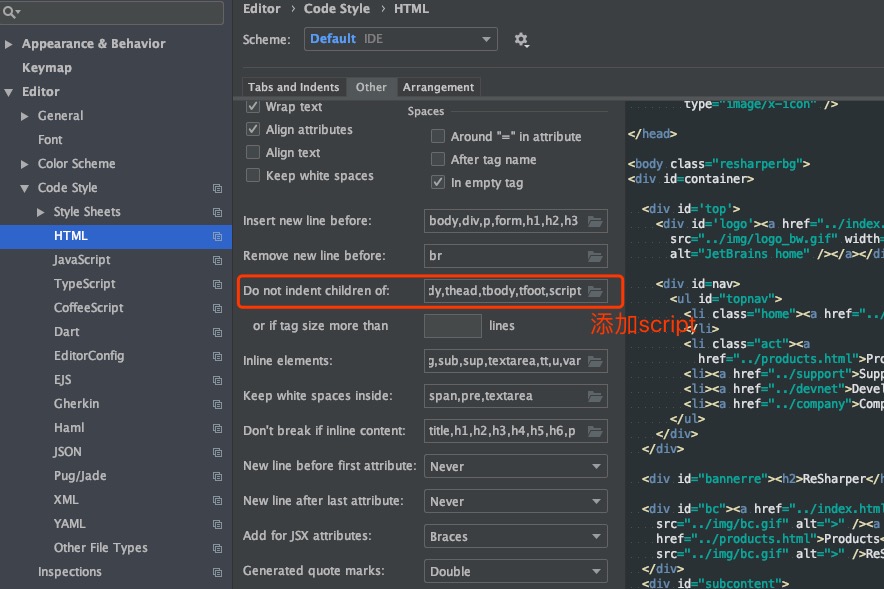
Task: Select Keymap in settings tree
Action: pyautogui.click(x=47, y=68)
